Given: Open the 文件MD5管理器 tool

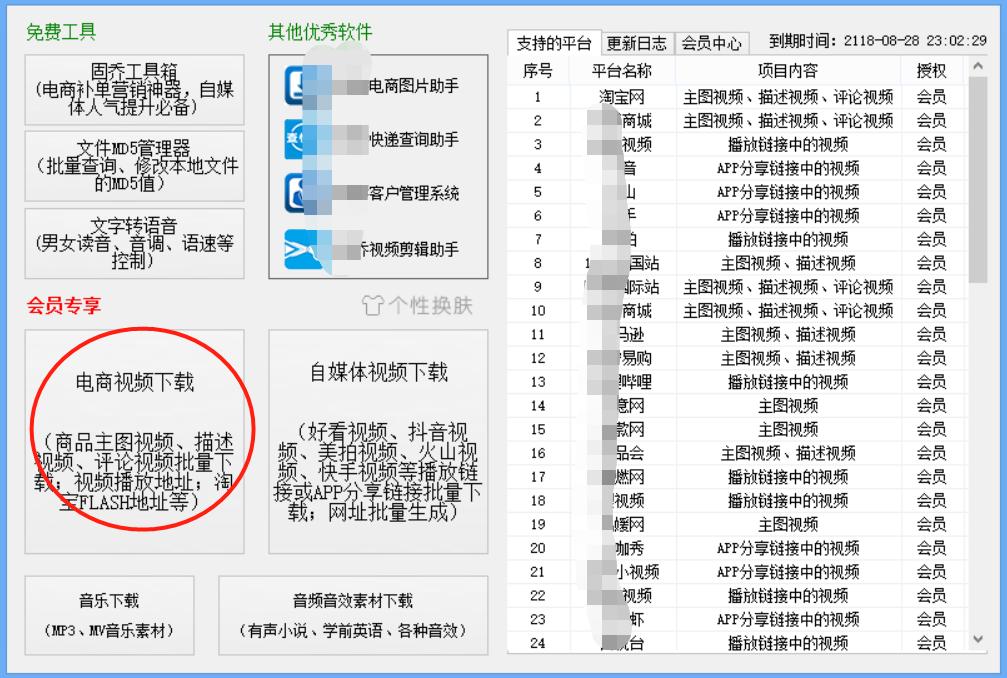Looking at the screenshot, I should tap(132, 165).
